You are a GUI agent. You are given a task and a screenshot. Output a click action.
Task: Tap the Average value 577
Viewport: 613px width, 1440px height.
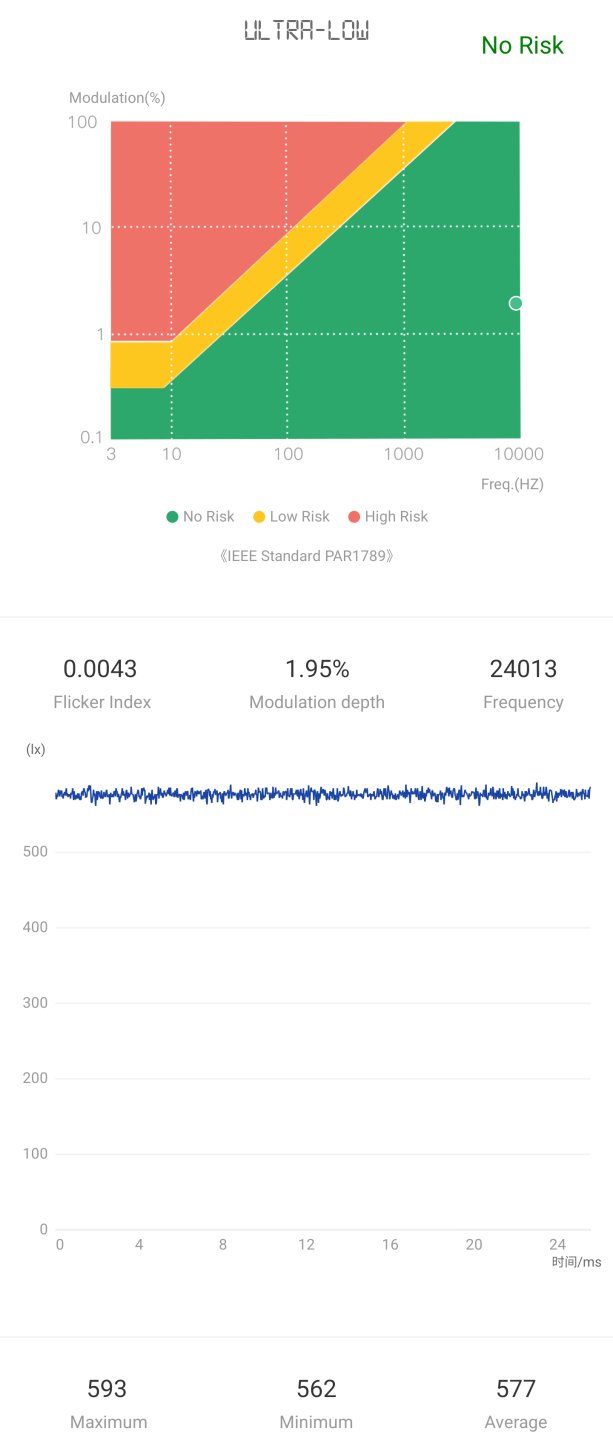(516, 1389)
